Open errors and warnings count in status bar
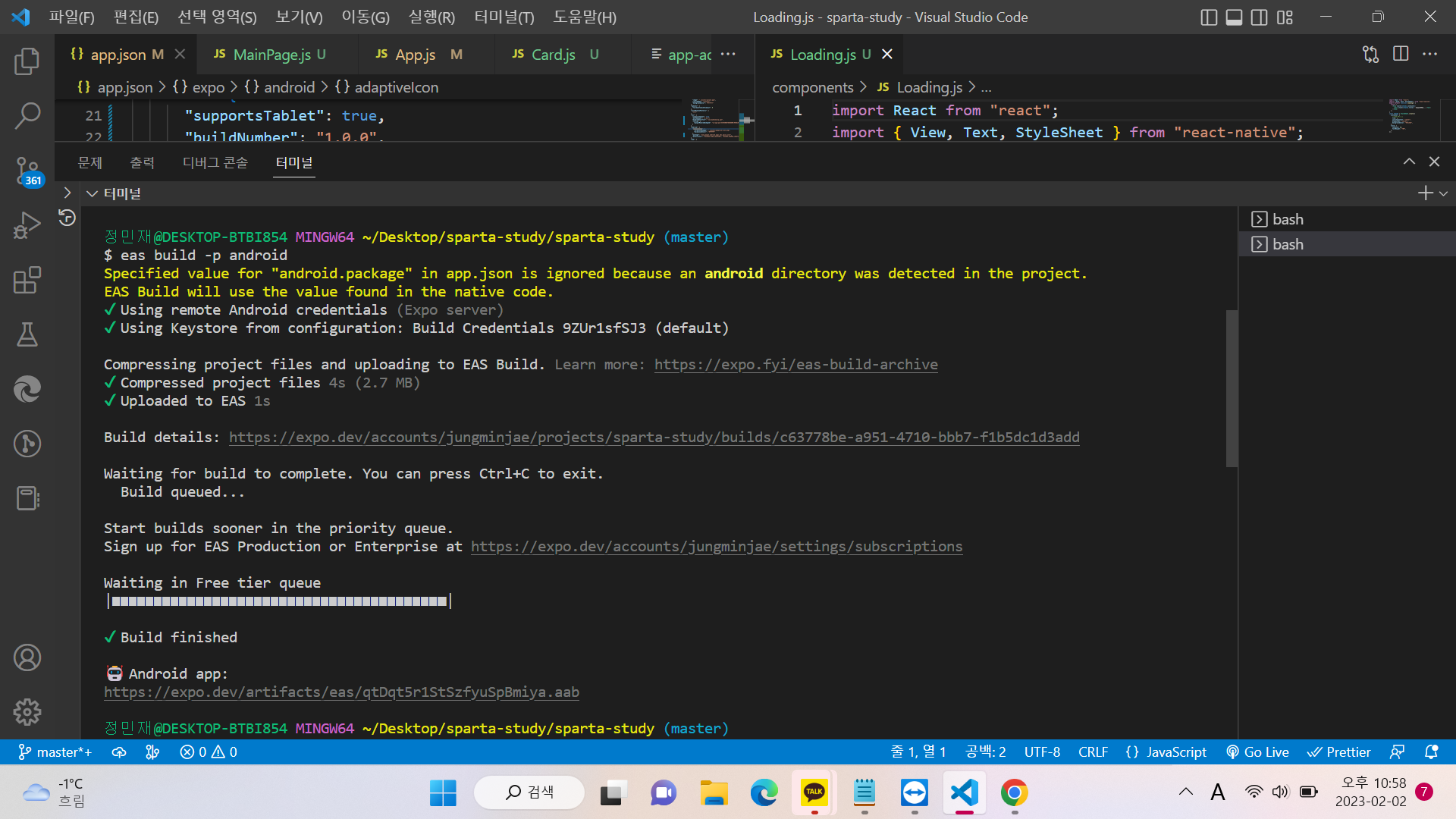Viewport: 1456px width, 819px height. [x=209, y=752]
